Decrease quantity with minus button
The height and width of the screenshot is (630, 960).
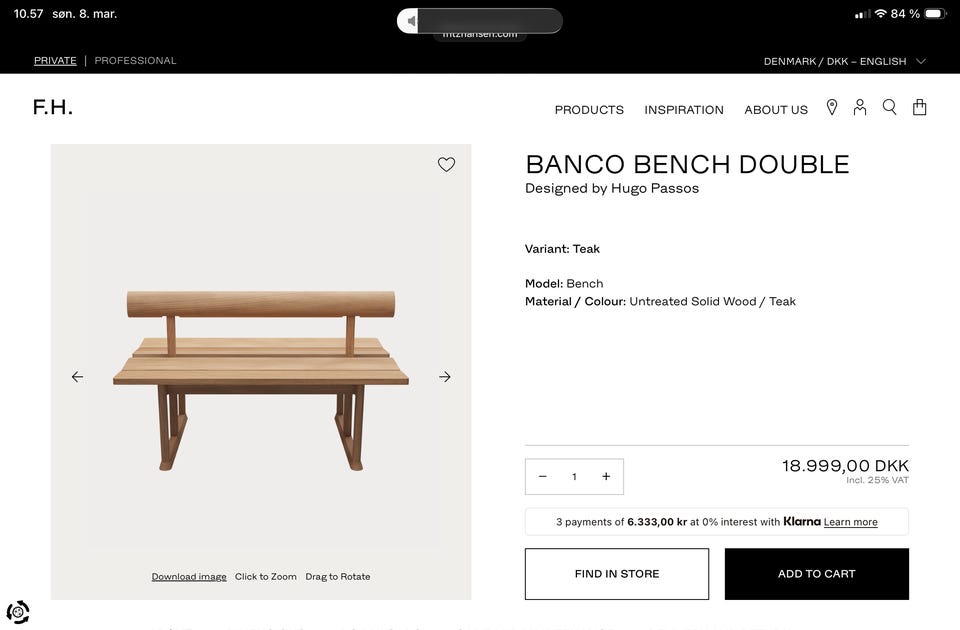tap(543, 477)
